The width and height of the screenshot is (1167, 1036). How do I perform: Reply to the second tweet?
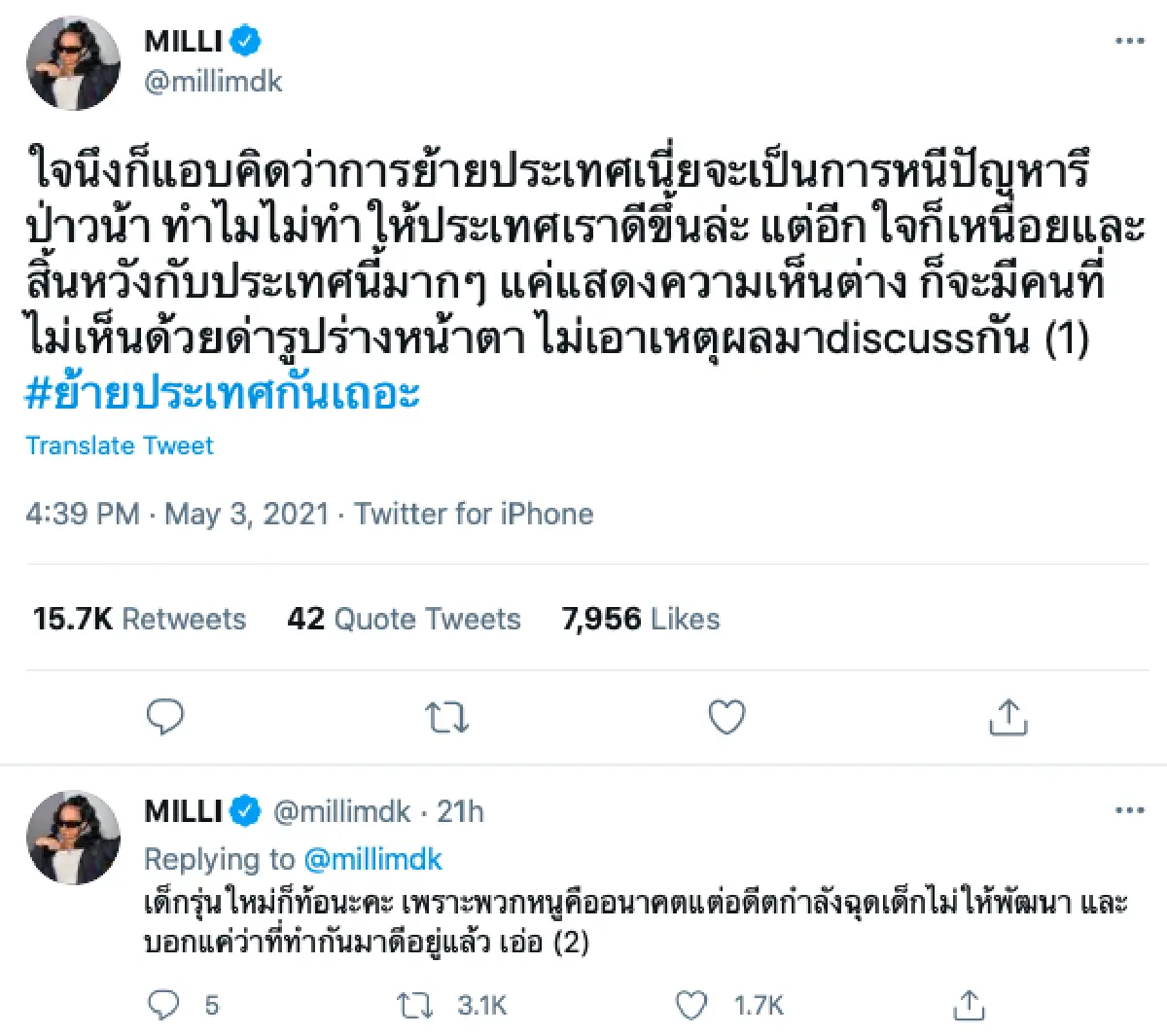click(x=166, y=1005)
